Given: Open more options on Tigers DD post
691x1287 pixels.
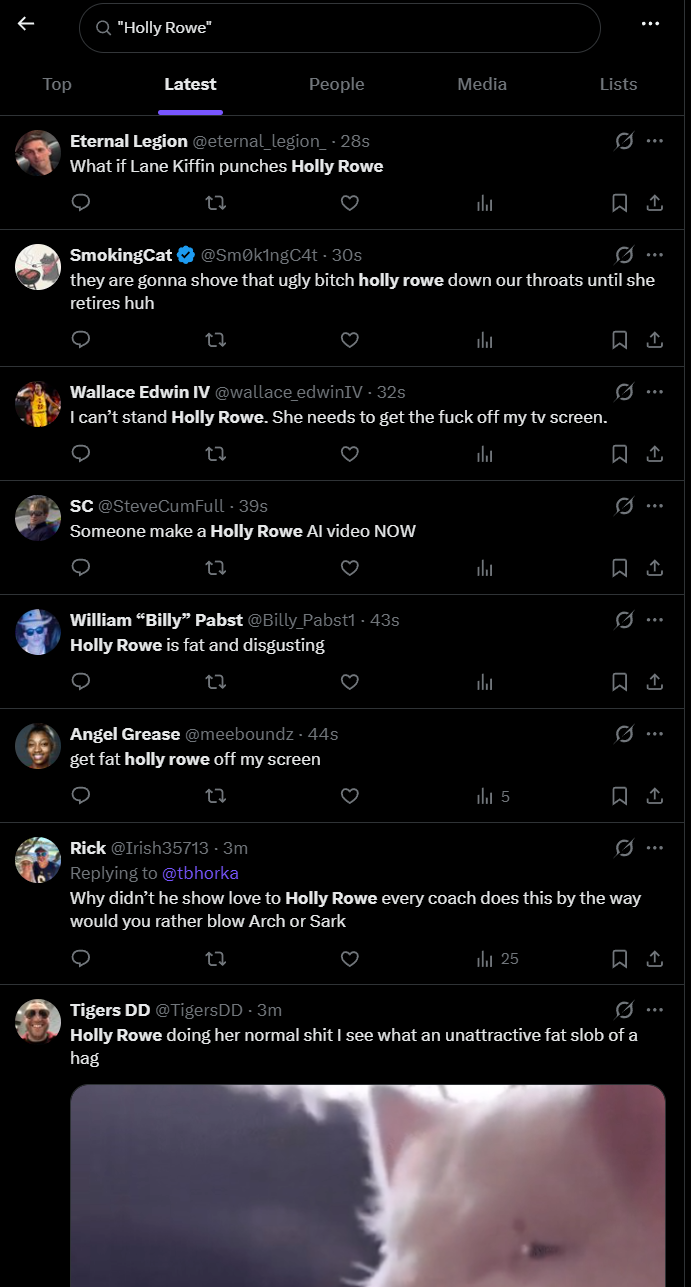Looking at the screenshot, I should coord(655,1009).
